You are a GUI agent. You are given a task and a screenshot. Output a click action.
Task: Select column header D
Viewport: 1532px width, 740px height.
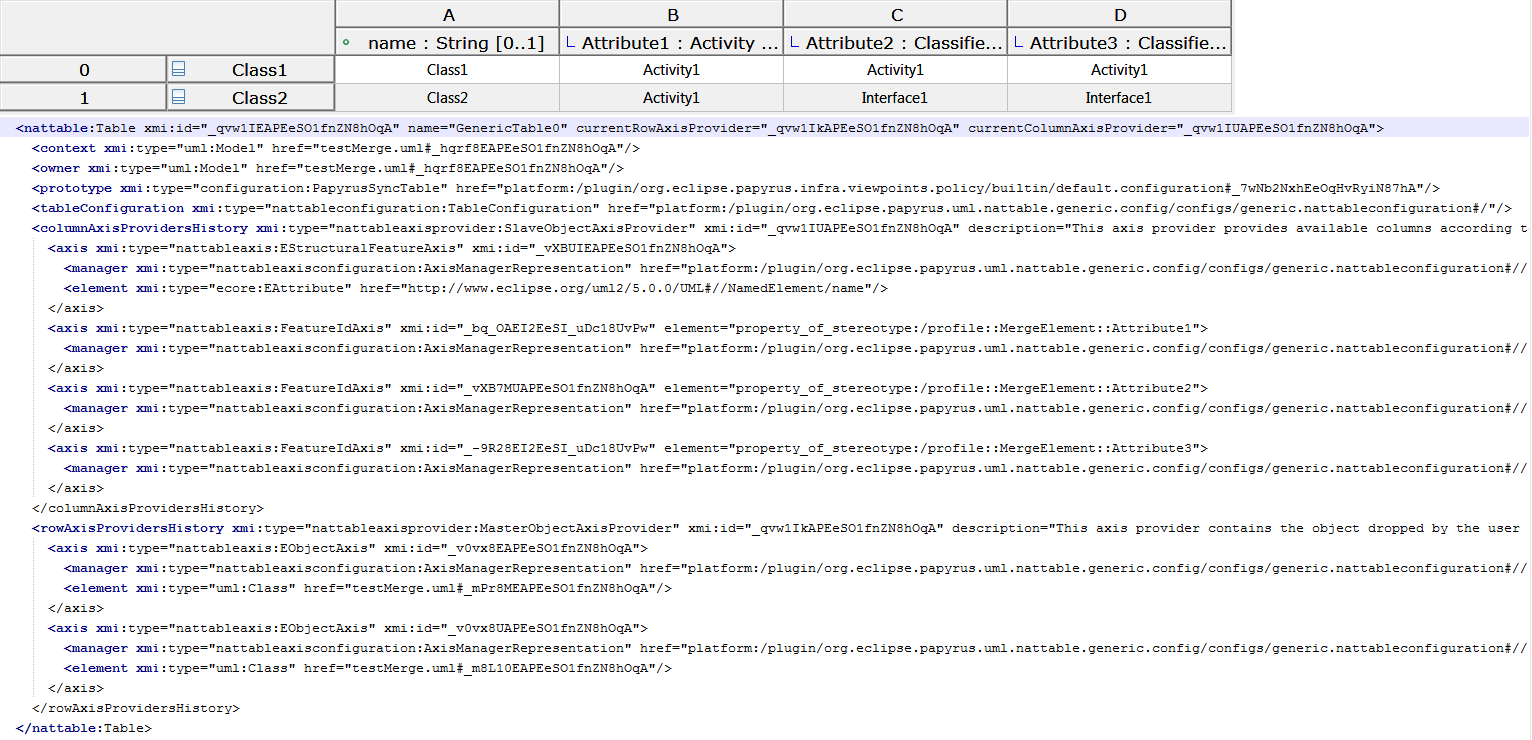(1119, 14)
